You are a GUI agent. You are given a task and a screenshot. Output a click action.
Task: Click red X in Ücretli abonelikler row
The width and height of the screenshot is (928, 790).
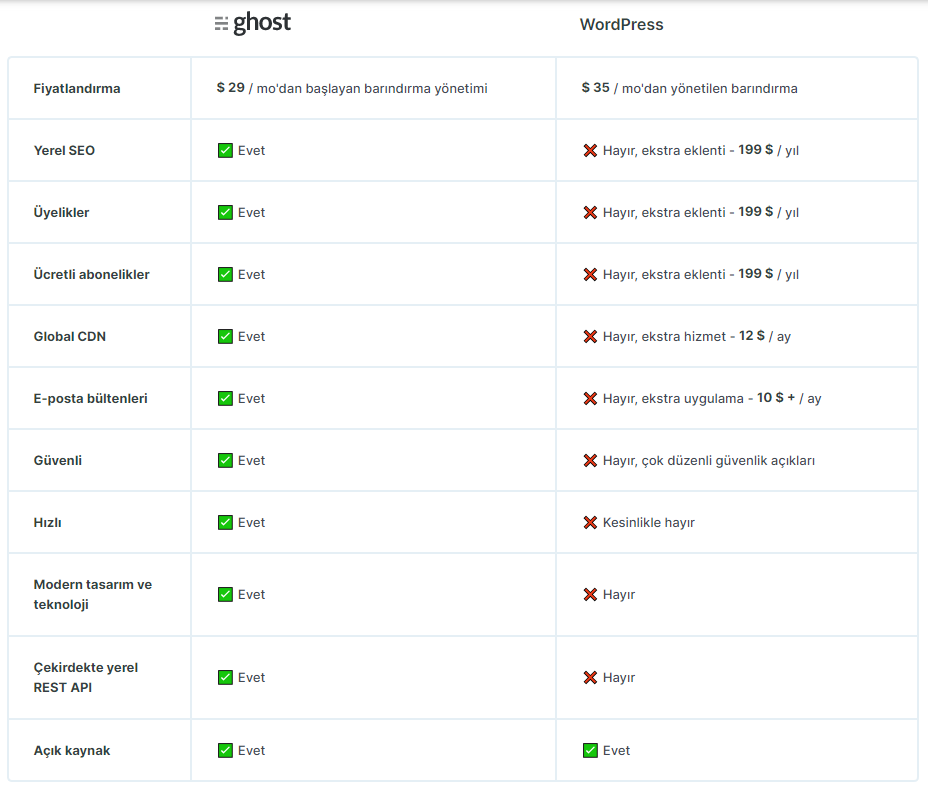[590, 275]
